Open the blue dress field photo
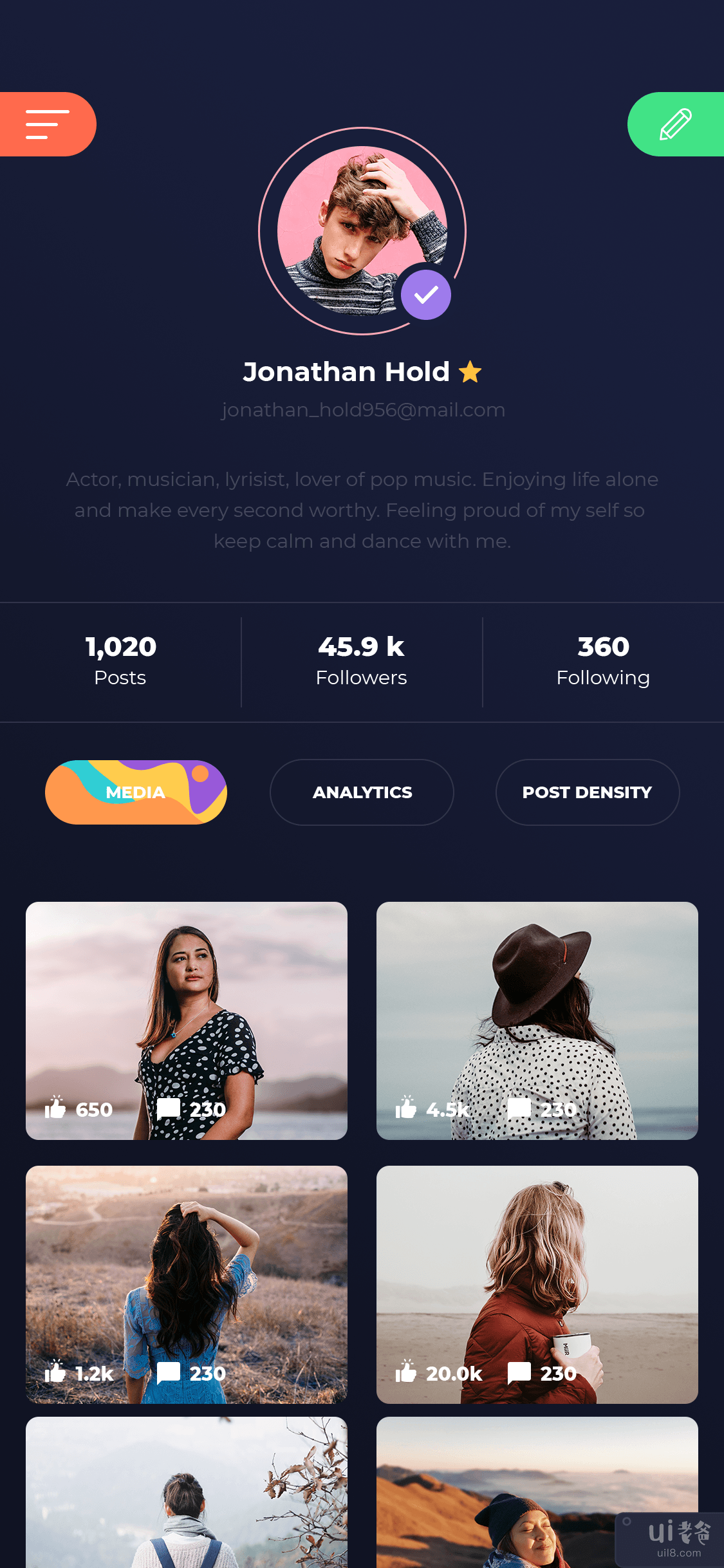The width and height of the screenshot is (724, 1568). 187,1285
